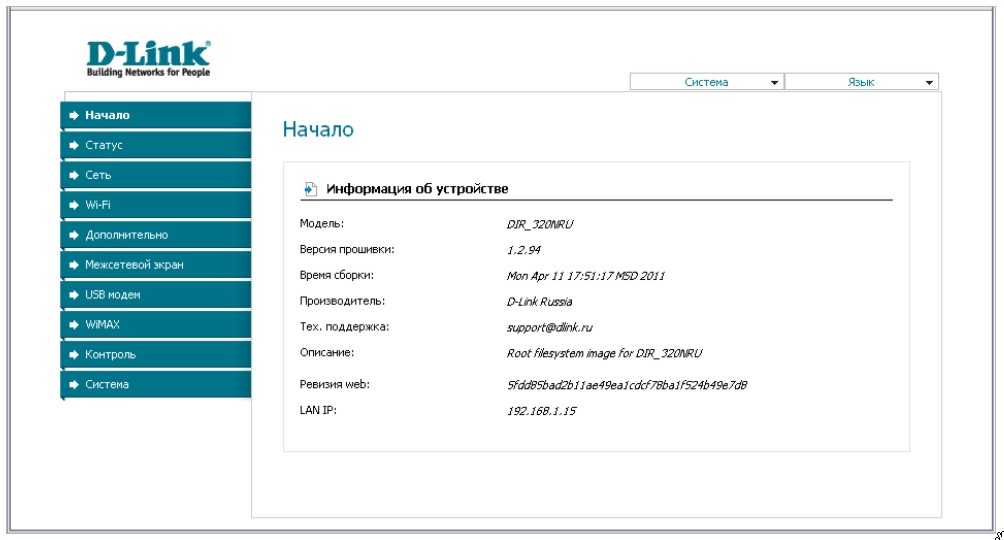Viewport: 1004px width, 540px height.
Task: Open the Сеть menu item
Action: (x=156, y=175)
